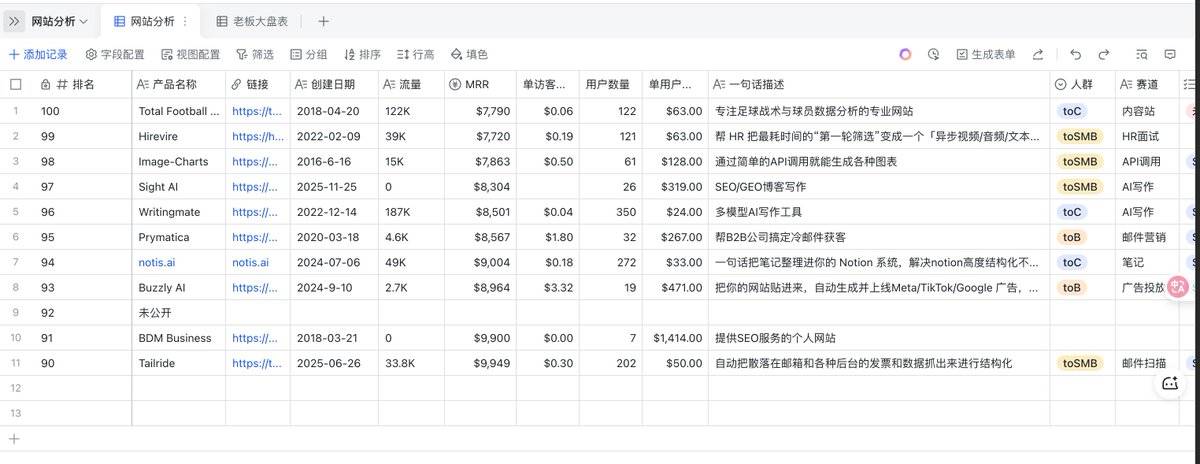Click the $3.32 per-visitor cell
The height and width of the screenshot is (464, 1200).
(547, 287)
